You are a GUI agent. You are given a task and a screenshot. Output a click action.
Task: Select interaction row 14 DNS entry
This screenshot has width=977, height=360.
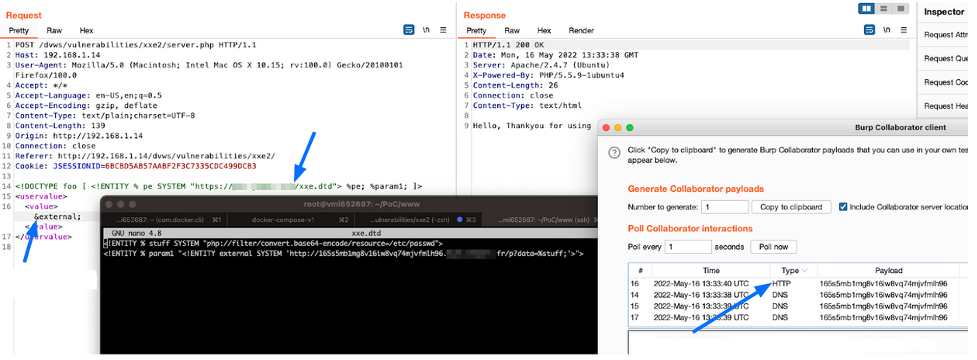click(x=798, y=294)
